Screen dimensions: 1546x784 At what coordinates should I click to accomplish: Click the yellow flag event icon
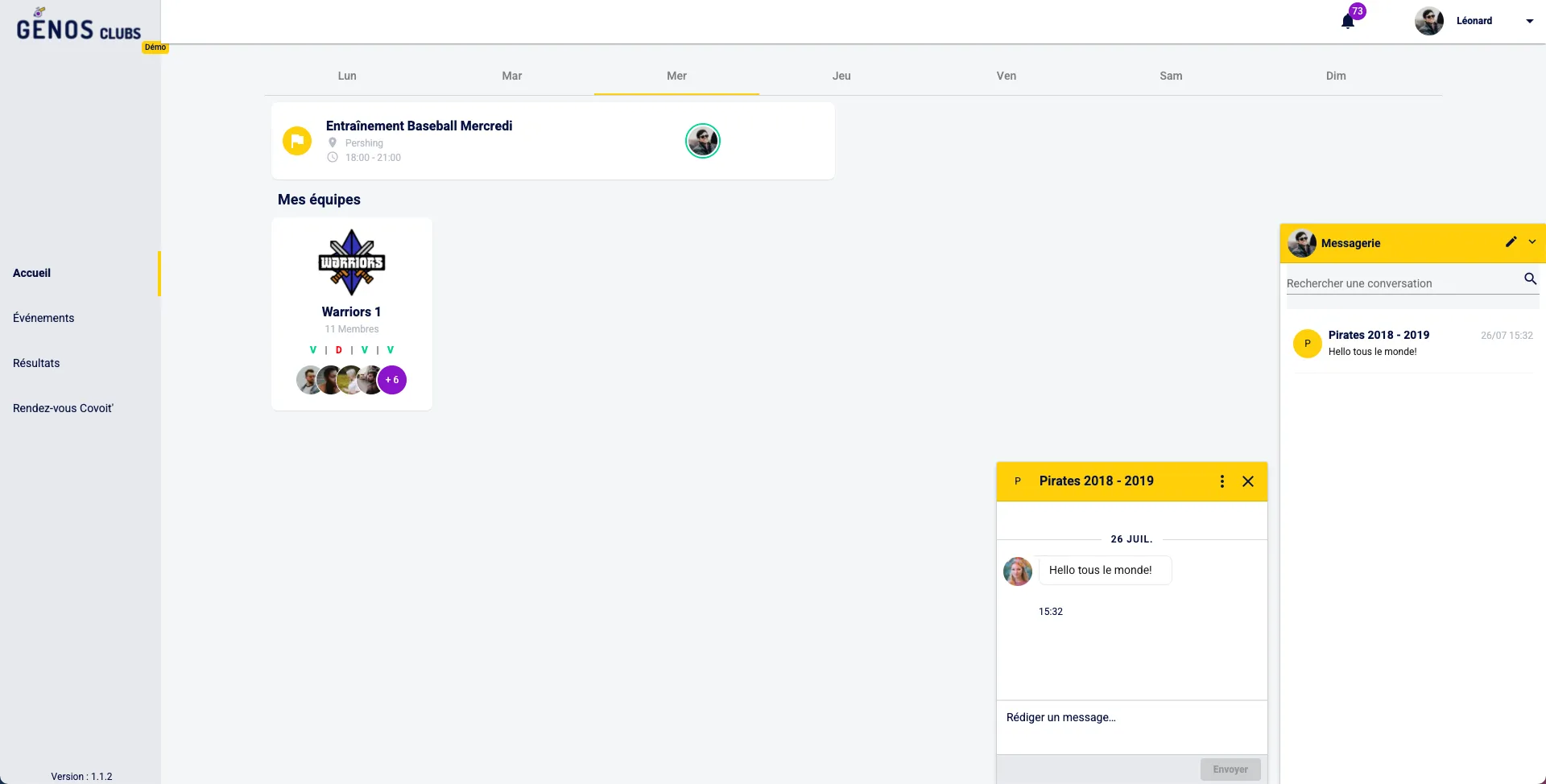297,141
